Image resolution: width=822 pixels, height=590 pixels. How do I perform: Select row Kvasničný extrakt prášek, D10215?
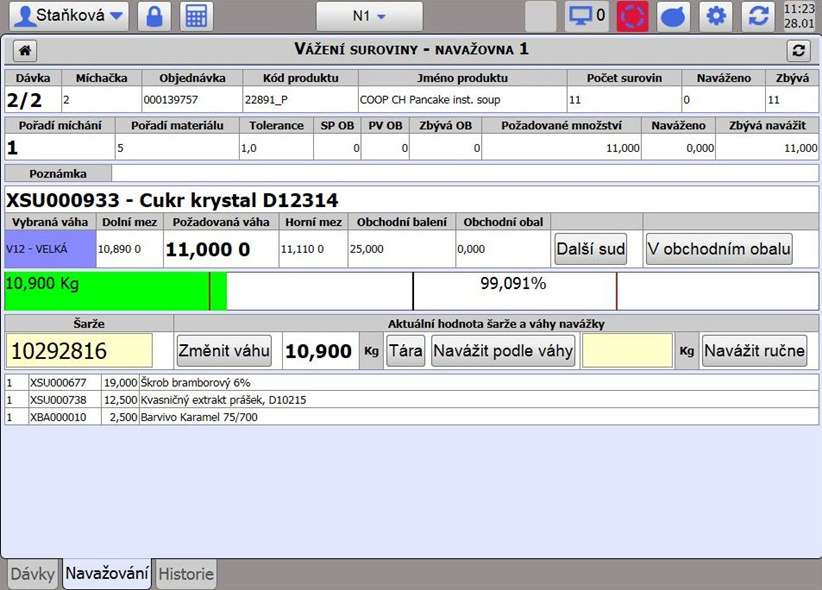tap(412, 400)
